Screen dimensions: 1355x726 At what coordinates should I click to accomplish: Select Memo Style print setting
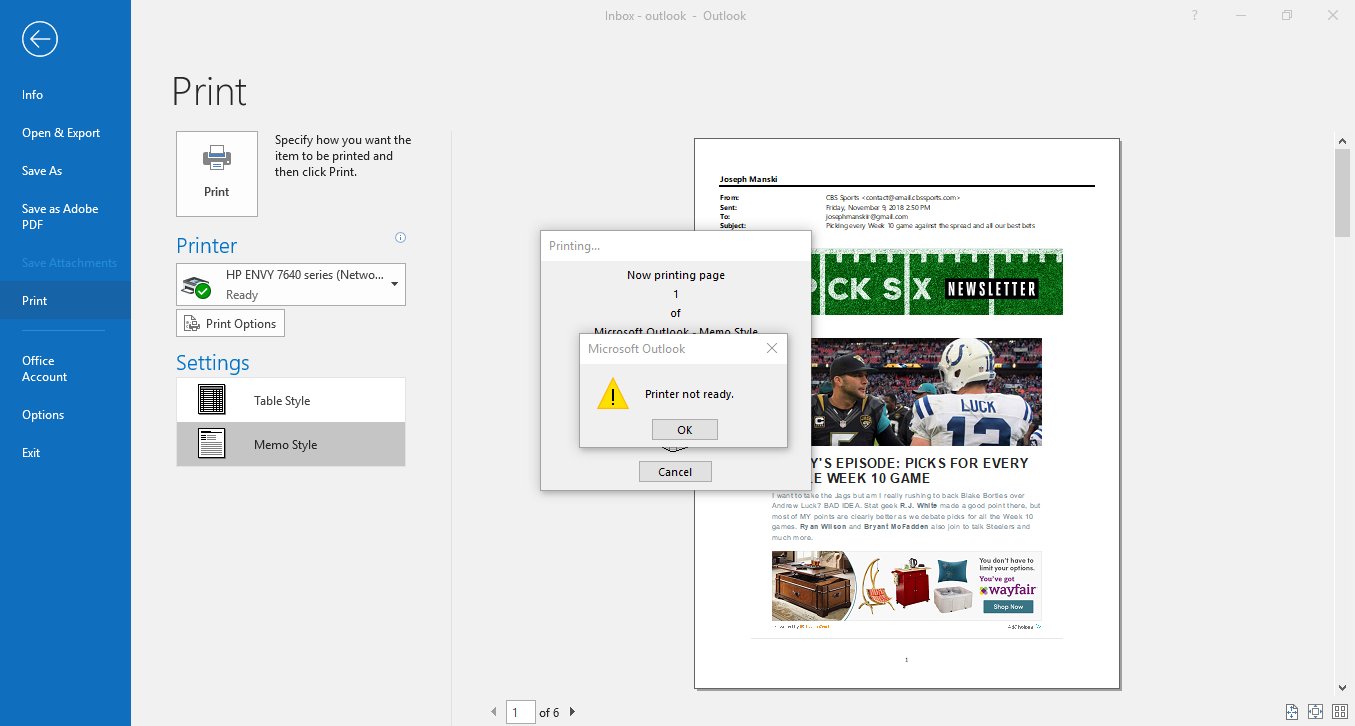291,444
